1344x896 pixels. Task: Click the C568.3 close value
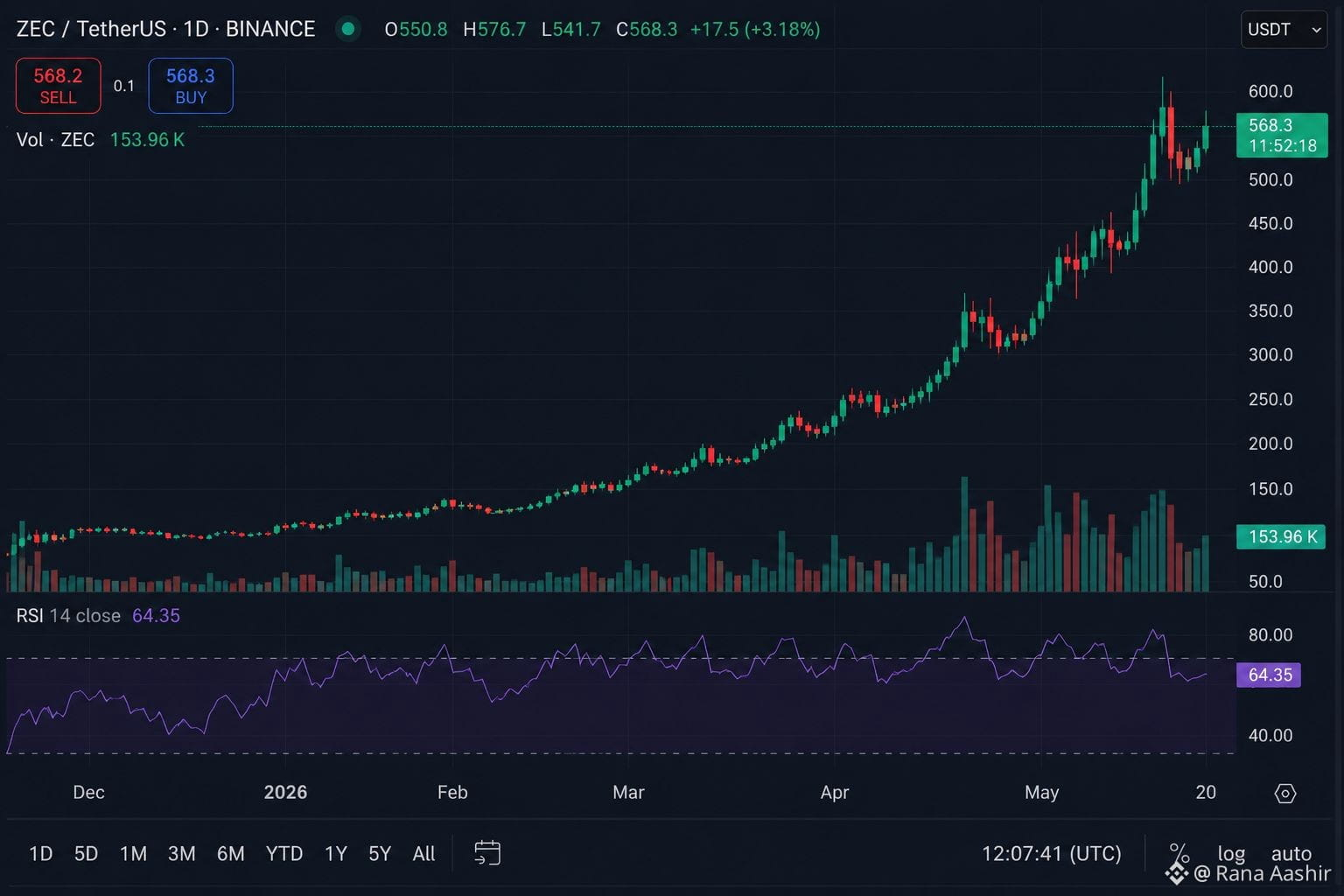click(647, 29)
